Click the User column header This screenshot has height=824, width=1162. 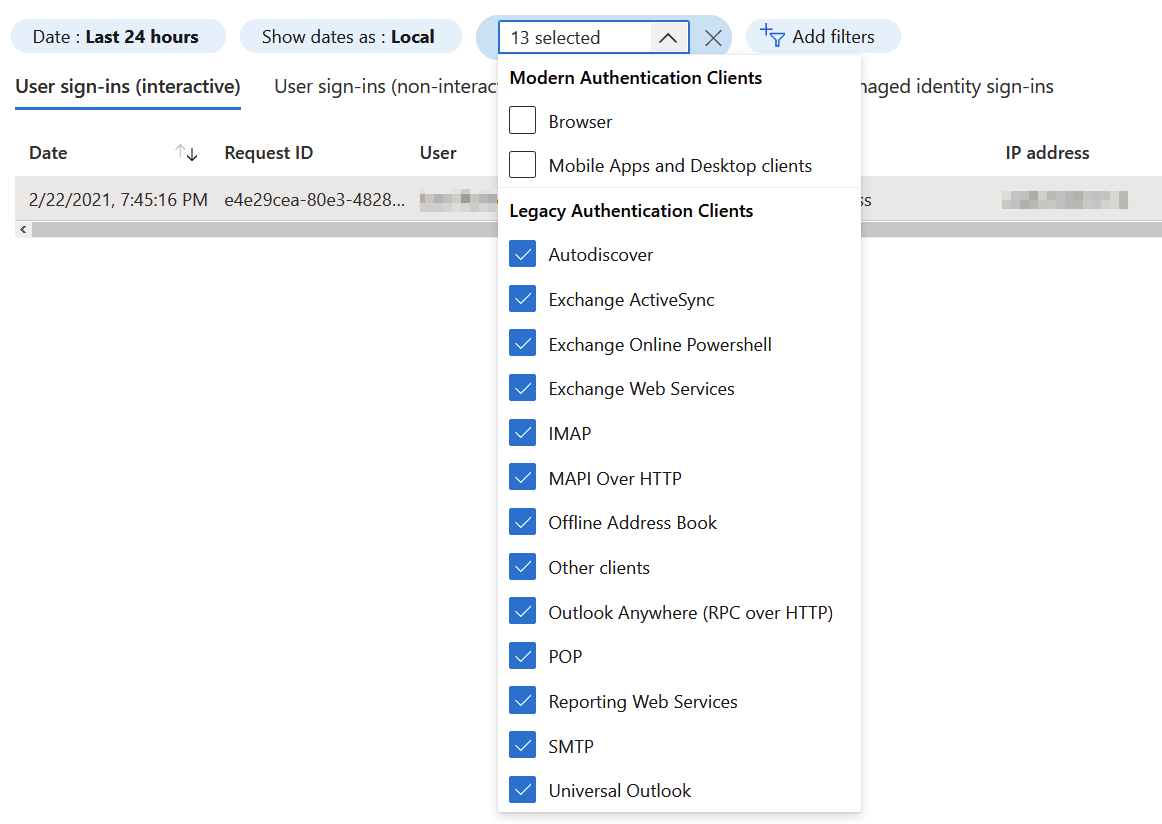click(x=438, y=153)
